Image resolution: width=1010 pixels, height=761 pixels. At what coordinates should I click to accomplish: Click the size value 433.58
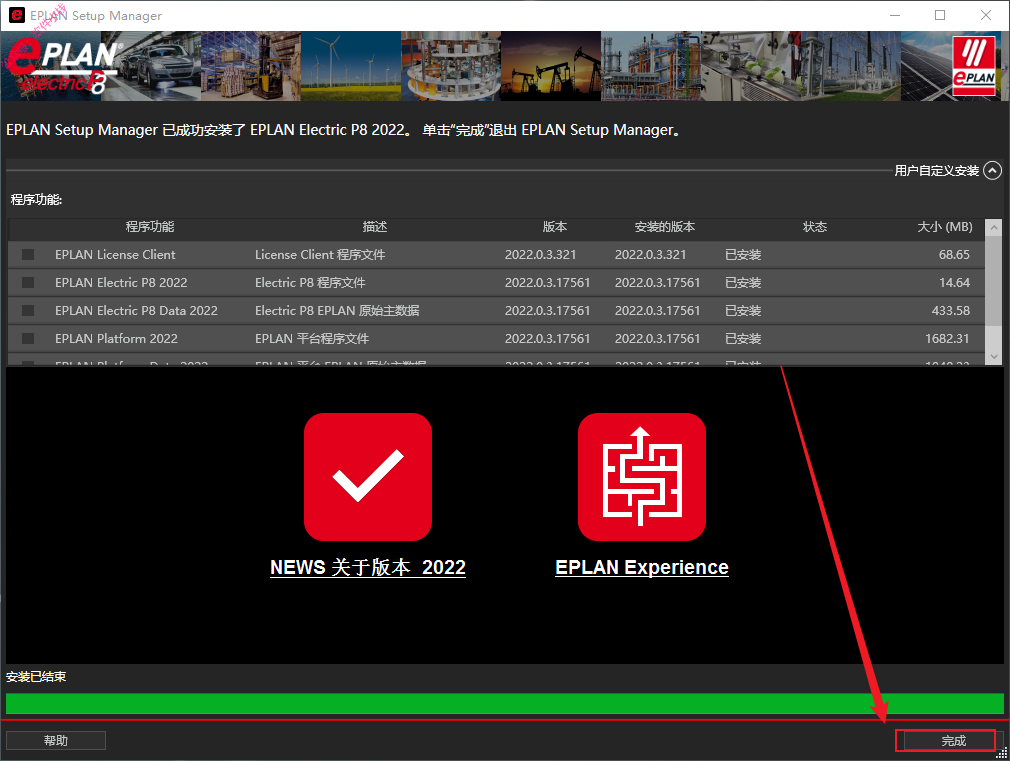click(x=951, y=311)
